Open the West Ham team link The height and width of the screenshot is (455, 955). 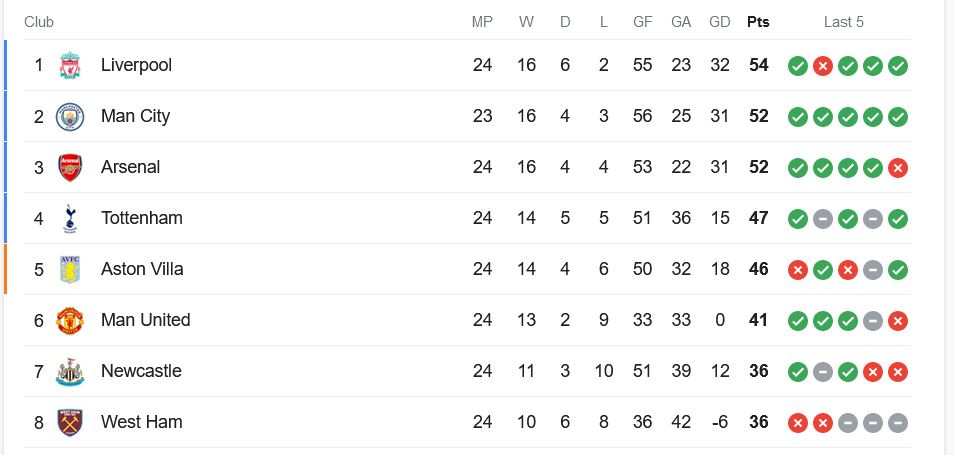(141, 422)
